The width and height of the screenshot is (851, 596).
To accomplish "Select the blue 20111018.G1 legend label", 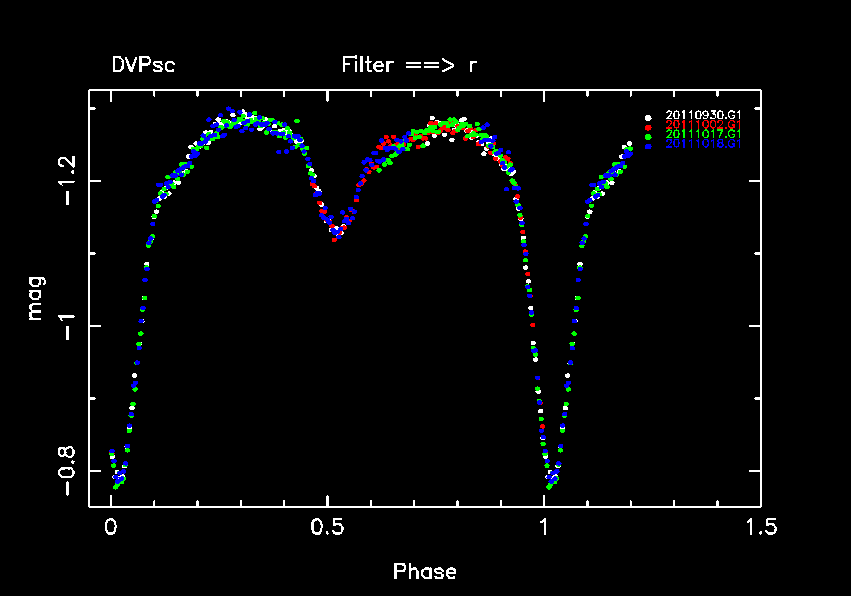I will (x=703, y=145).
